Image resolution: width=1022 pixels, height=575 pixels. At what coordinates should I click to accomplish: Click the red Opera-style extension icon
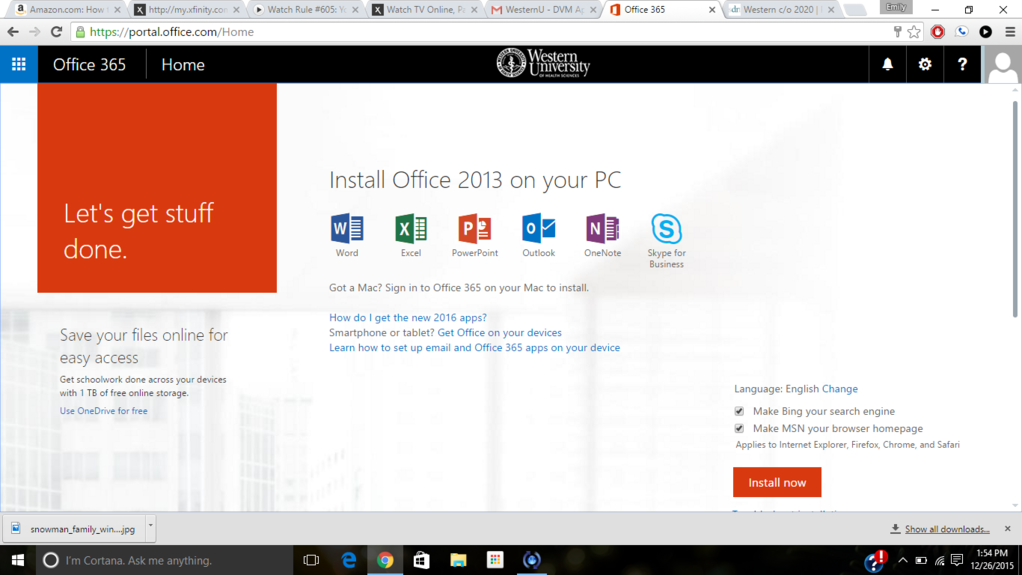[x=937, y=31]
